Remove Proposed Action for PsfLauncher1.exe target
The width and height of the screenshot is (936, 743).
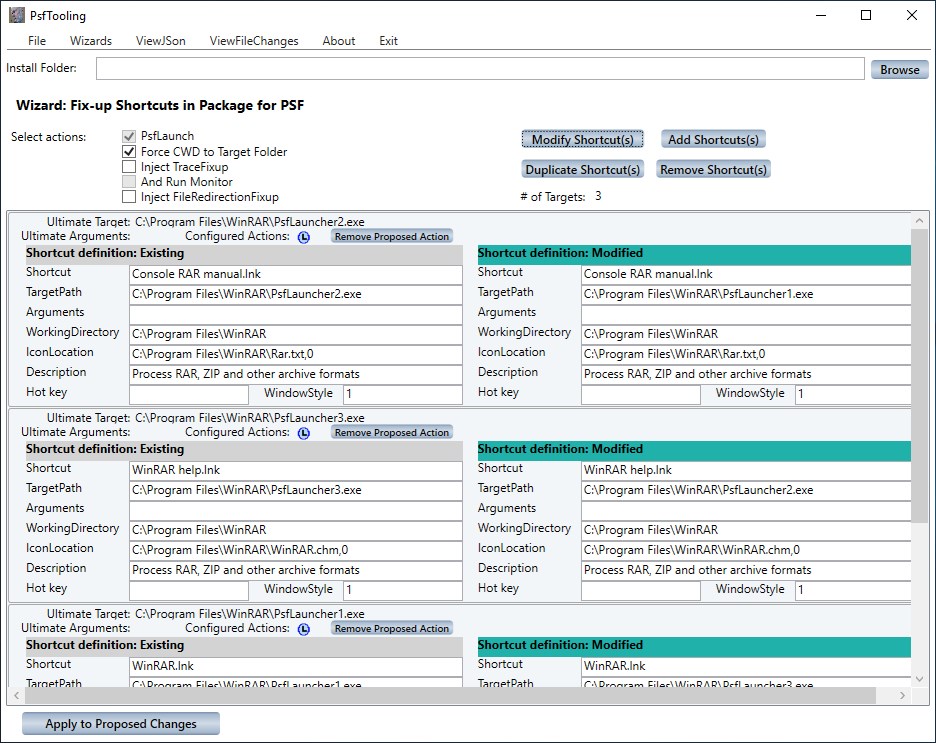(392, 628)
